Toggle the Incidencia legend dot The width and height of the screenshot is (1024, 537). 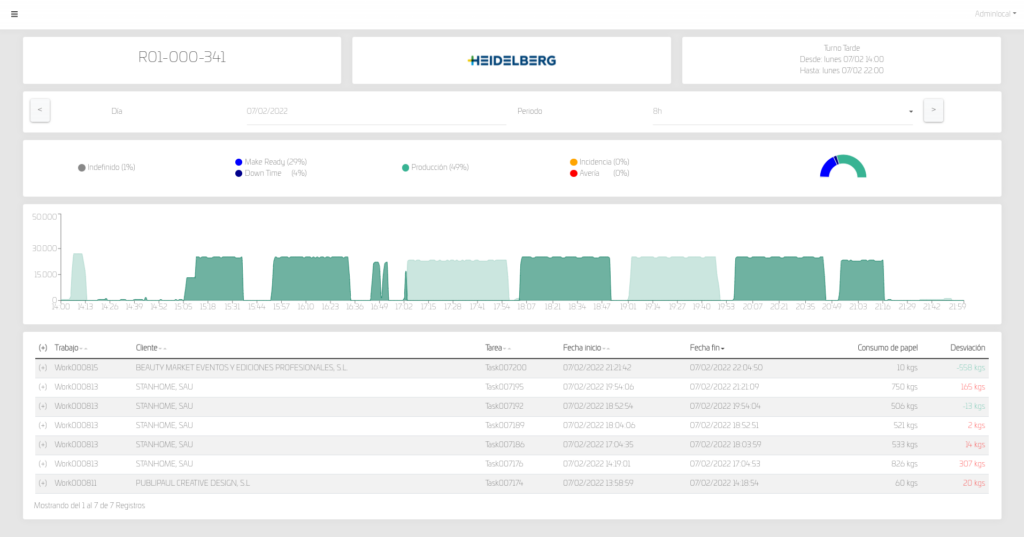(x=573, y=162)
